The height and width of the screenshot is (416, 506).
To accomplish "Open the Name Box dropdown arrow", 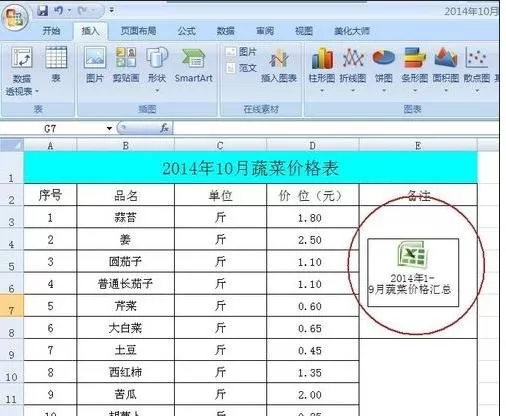I will (x=109, y=128).
